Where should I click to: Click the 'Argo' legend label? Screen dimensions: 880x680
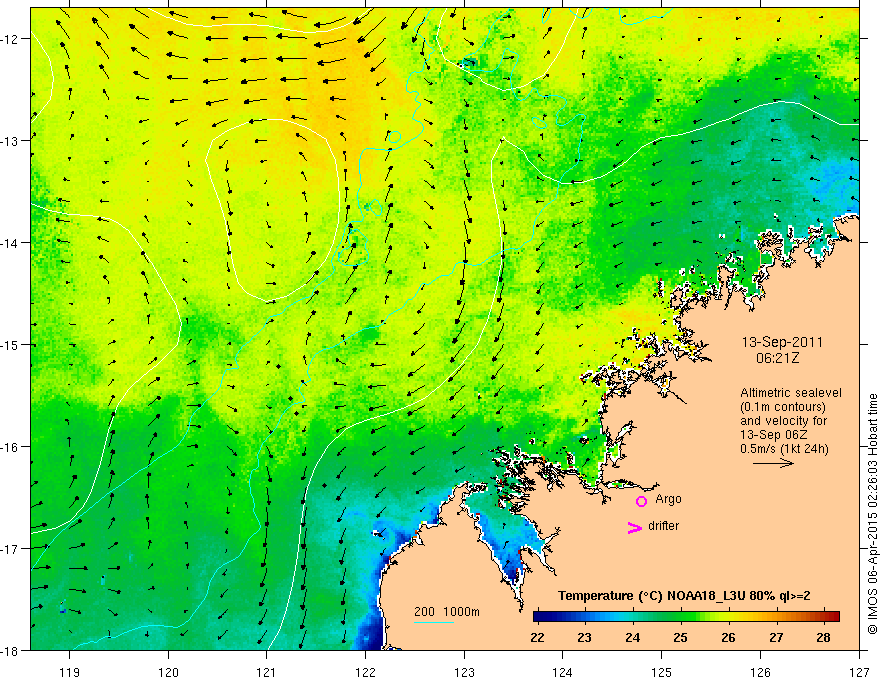(x=668, y=499)
